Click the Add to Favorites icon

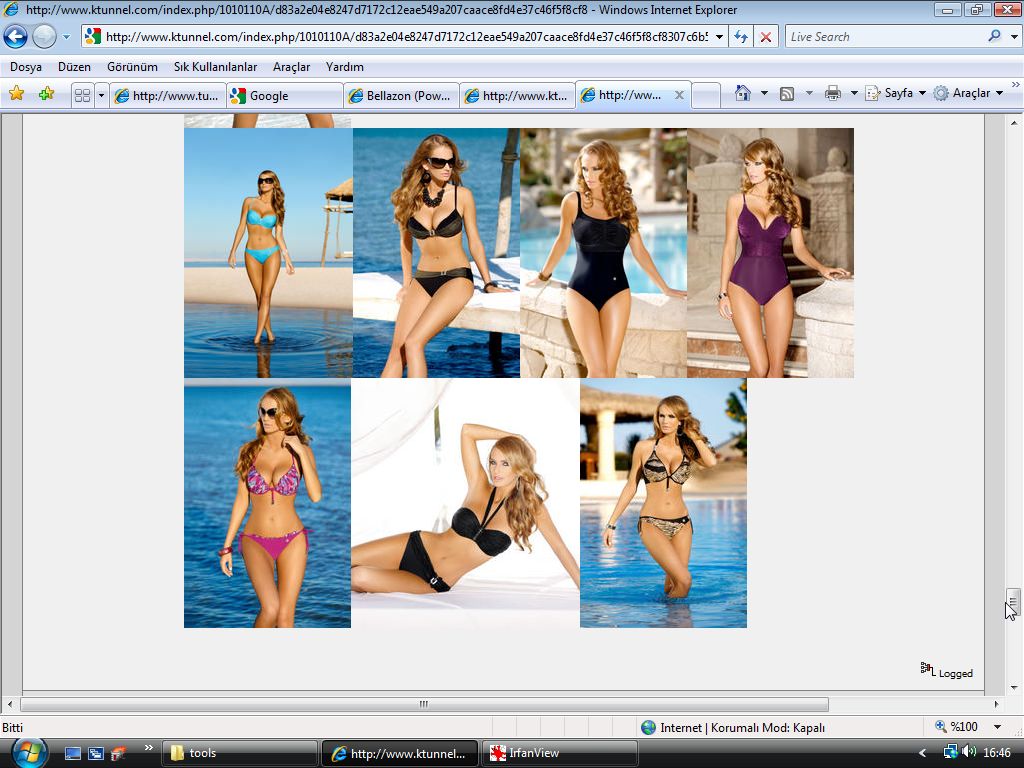[x=46, y=94]
